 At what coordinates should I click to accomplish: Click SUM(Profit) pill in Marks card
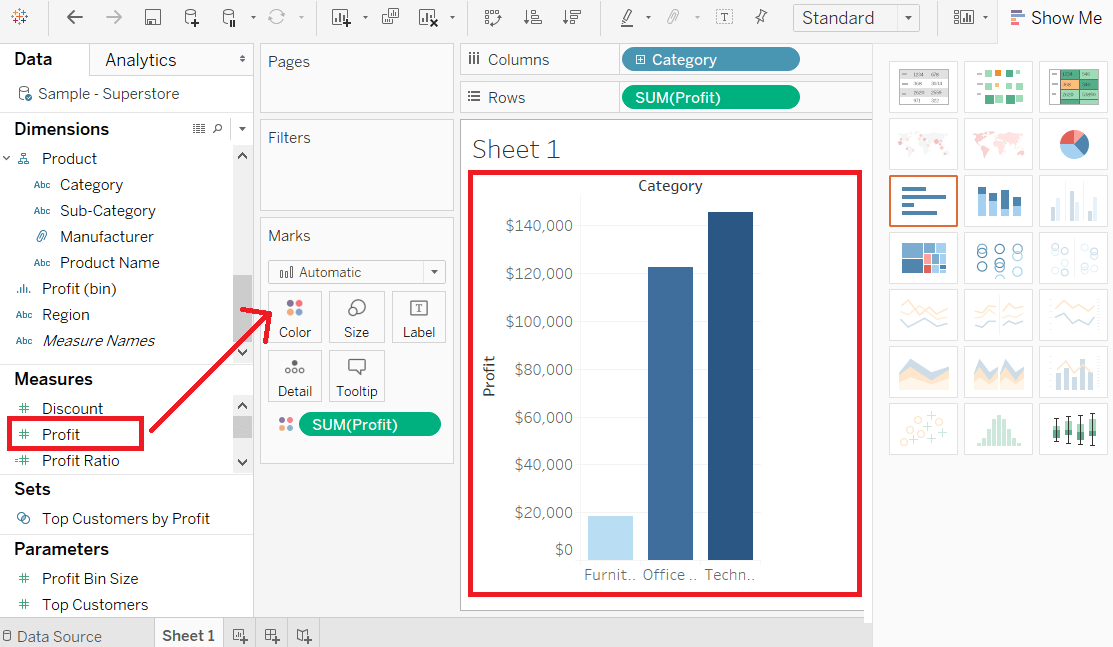pyautogui.click(x=370, y=424)
